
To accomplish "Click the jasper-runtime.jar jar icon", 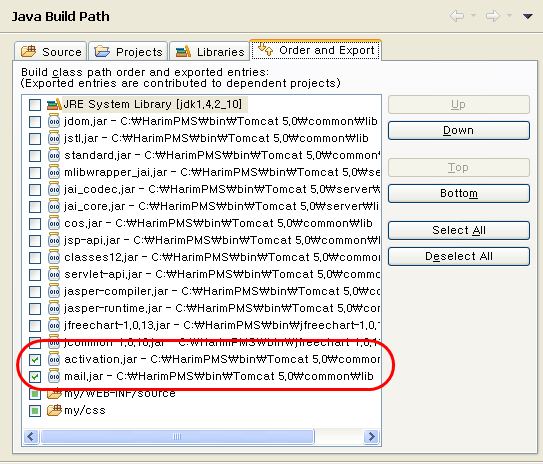I will [x=54, y=308].
